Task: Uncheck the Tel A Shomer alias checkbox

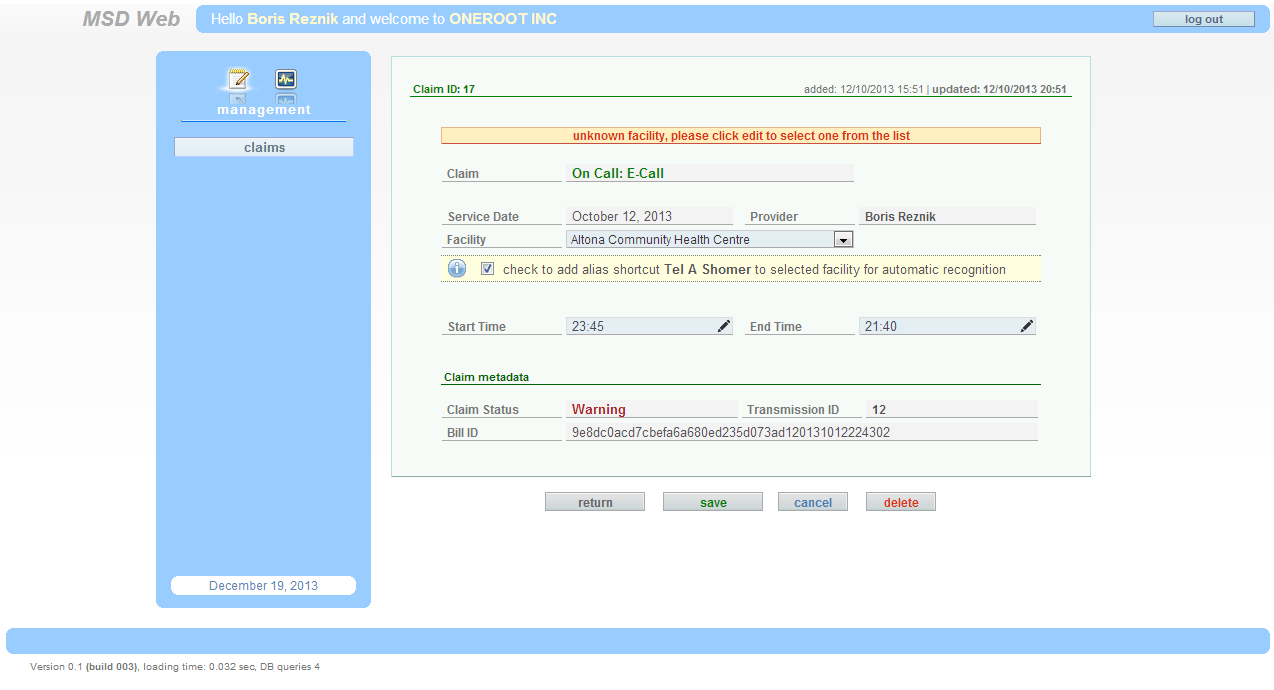Action: (x=487, y=269)
